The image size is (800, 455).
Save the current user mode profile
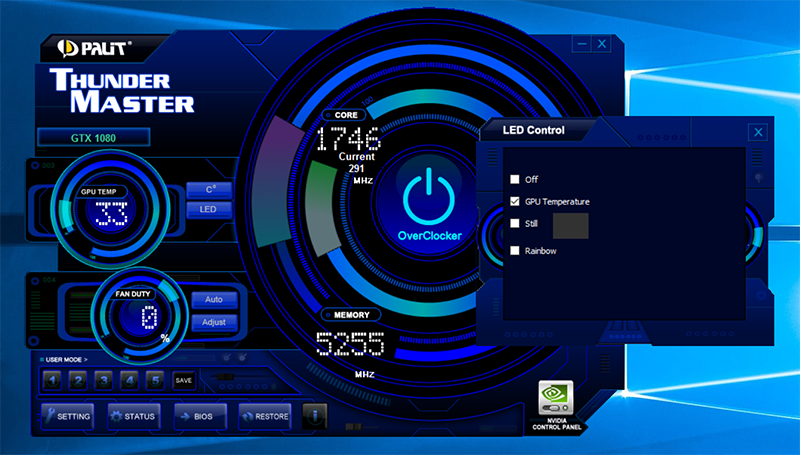[184, 380]
